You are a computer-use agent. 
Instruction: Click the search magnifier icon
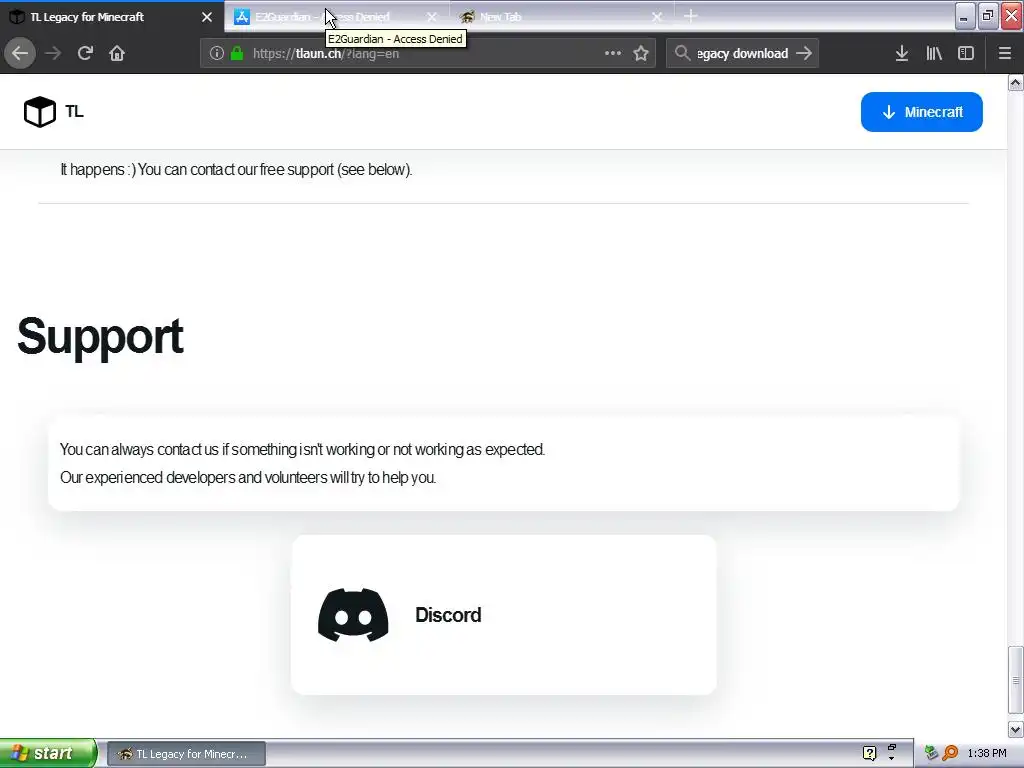[682, 54]
